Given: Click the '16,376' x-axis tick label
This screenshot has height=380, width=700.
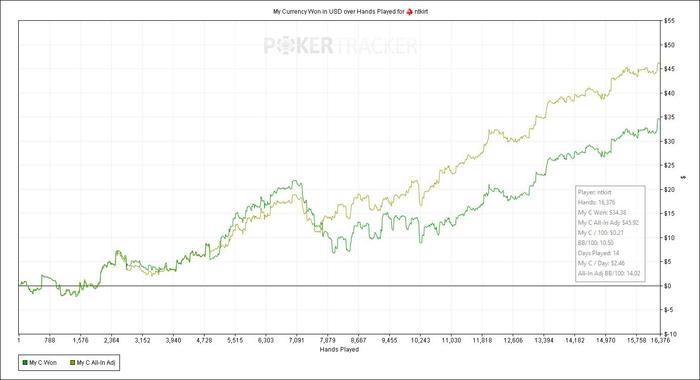Looking at the screenshot, I should click(660, 340).
